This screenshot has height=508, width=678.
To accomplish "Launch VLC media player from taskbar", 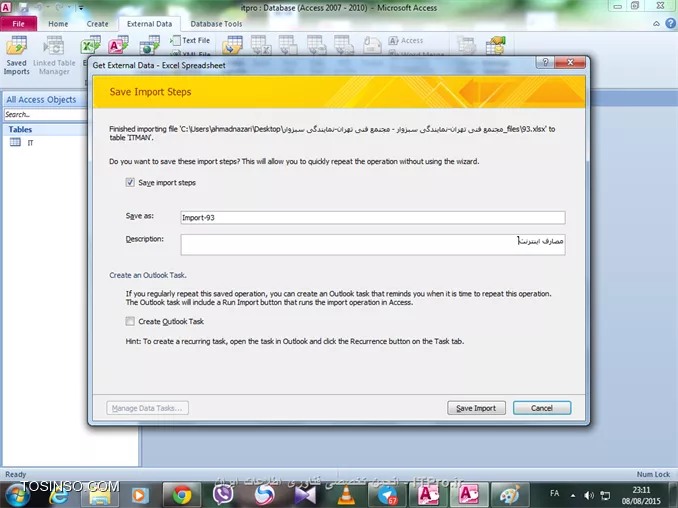I will [x=347, y=494].
